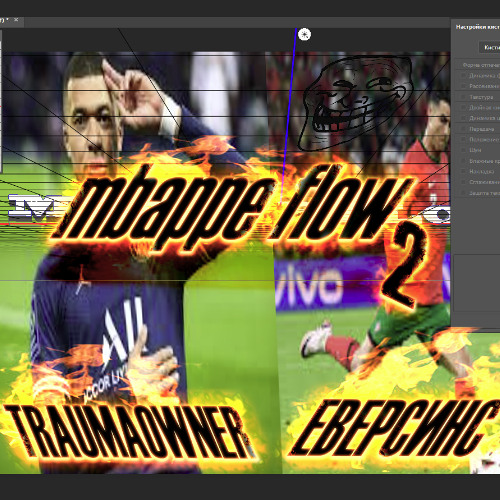
Task: Toggle the Защита текстуры checkbox
Action: click(463, 193)
